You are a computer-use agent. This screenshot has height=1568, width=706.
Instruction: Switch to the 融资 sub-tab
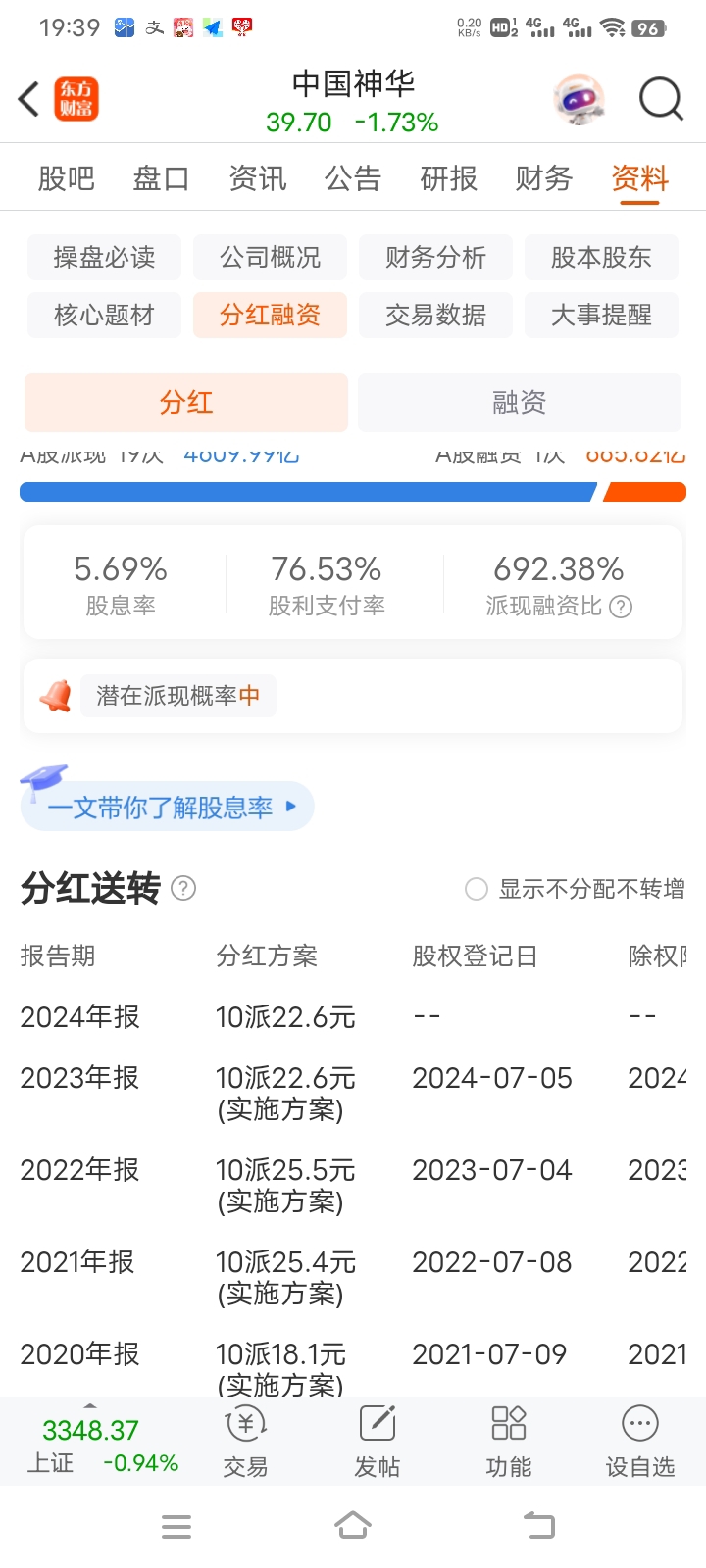[x=519, y=402]
